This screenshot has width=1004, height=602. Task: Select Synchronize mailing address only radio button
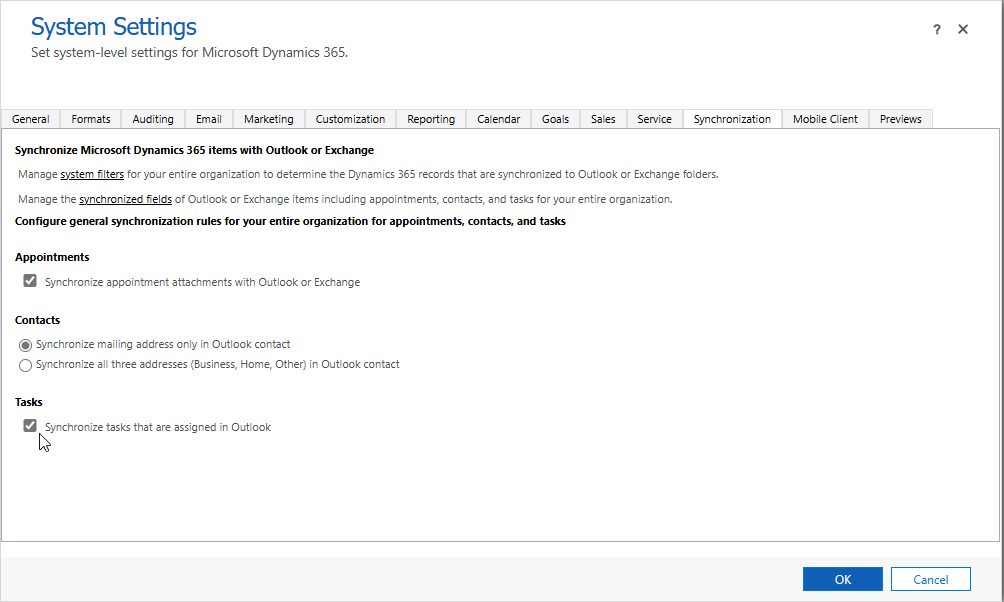coord(26,345)
